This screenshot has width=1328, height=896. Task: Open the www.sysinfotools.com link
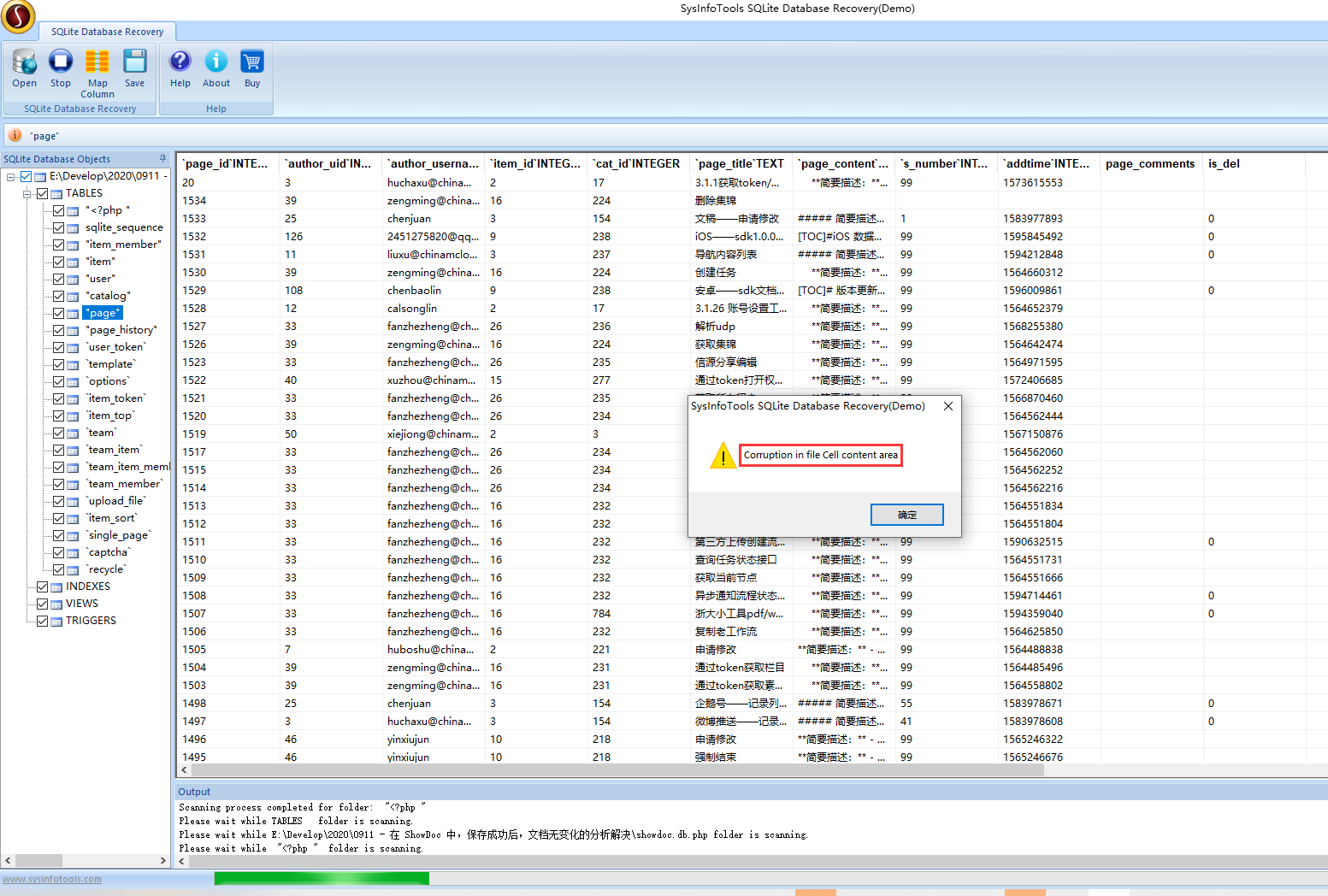click(x=52, y=879)
